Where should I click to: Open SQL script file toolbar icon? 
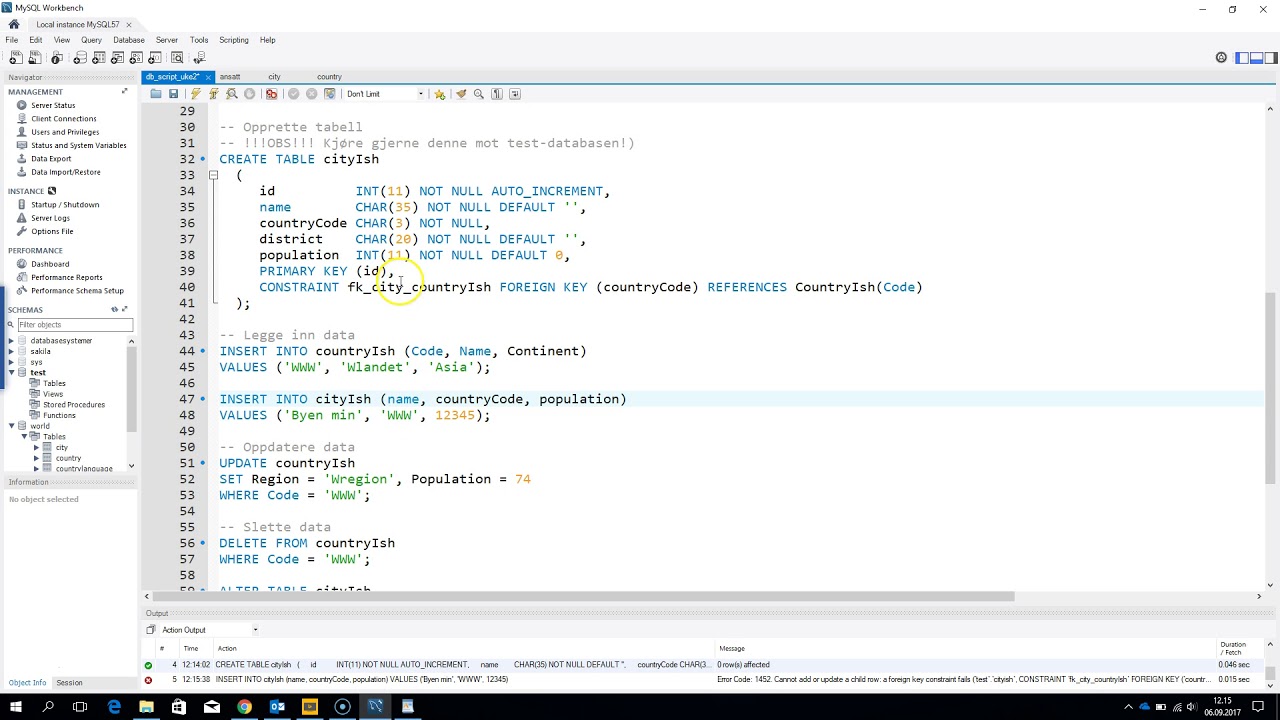[x=34, y=58]
